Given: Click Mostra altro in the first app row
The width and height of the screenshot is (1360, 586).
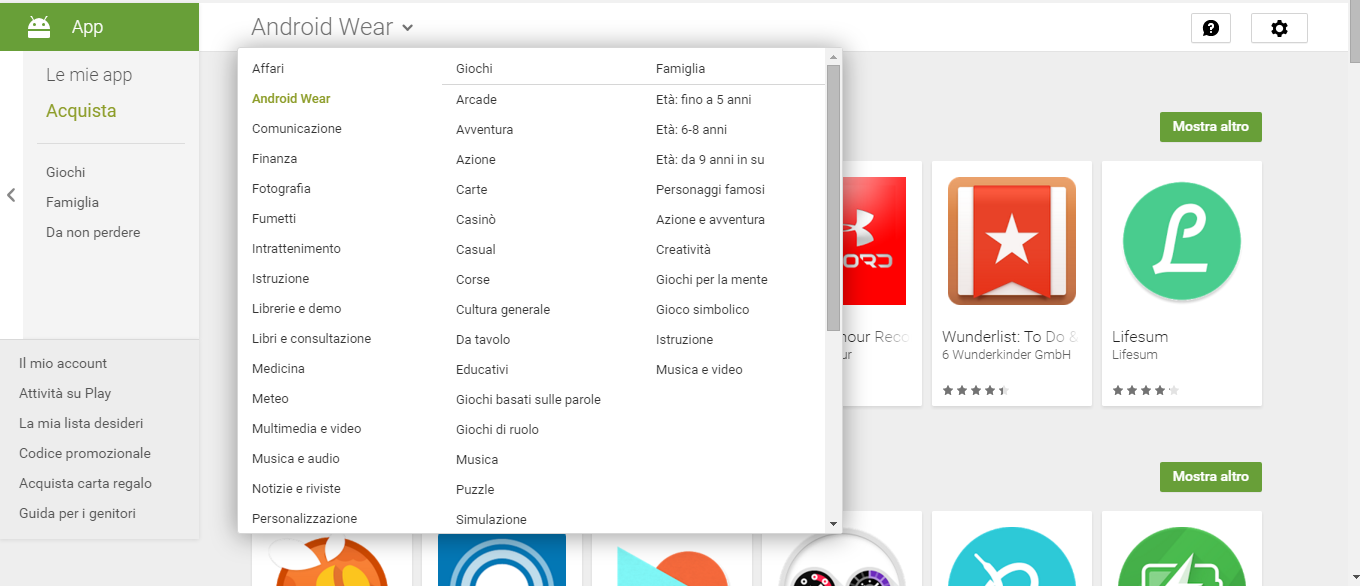Looking at the screenshot, I should (x=1211, y=127).
